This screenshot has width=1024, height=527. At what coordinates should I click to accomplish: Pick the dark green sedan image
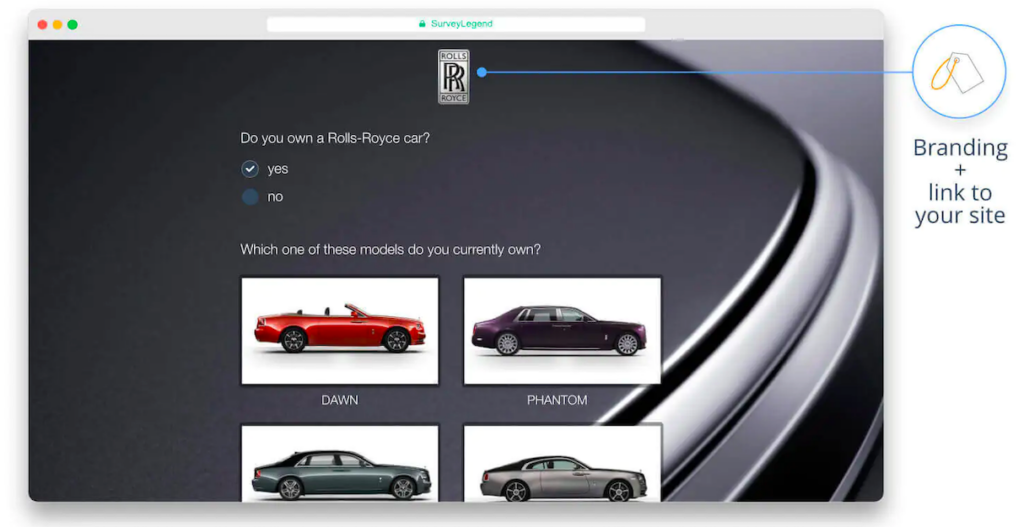pos(340,464)
